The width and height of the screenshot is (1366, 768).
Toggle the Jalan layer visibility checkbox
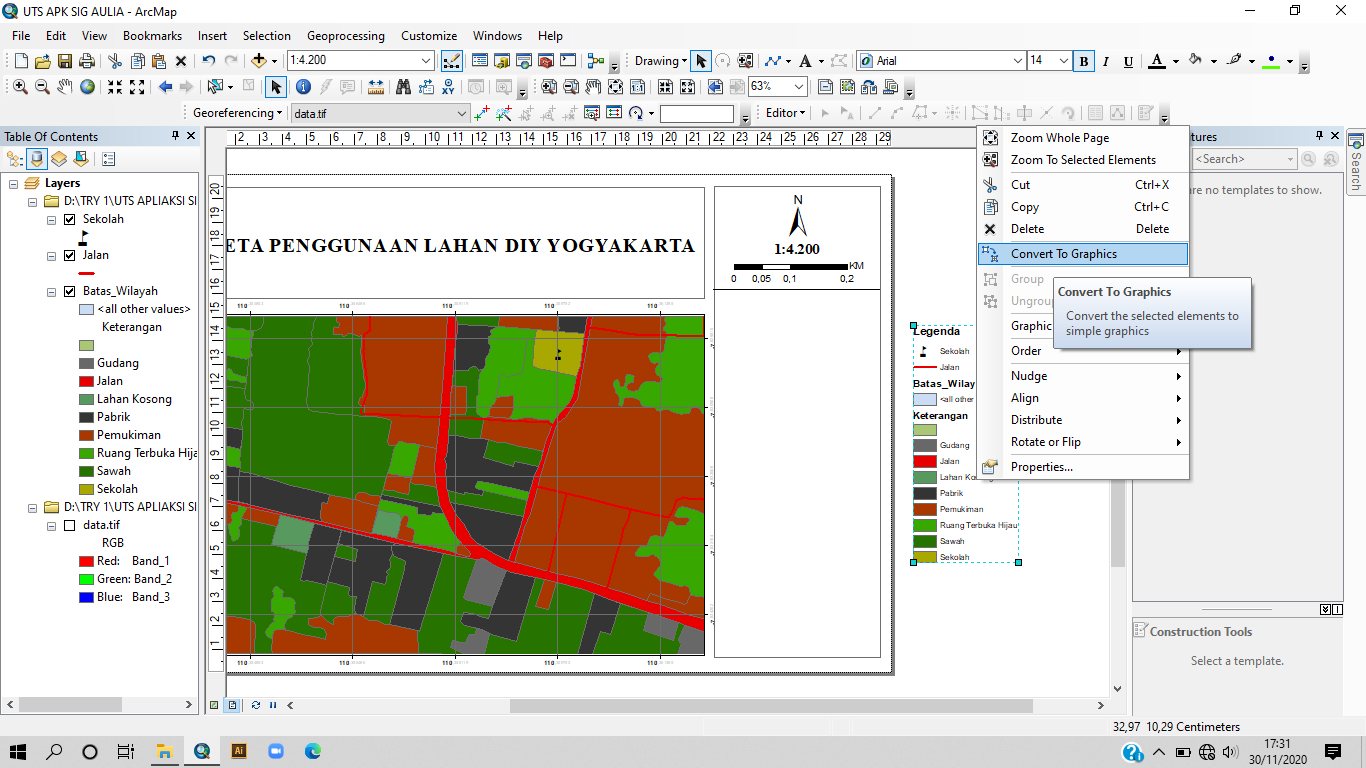[69, 256]
